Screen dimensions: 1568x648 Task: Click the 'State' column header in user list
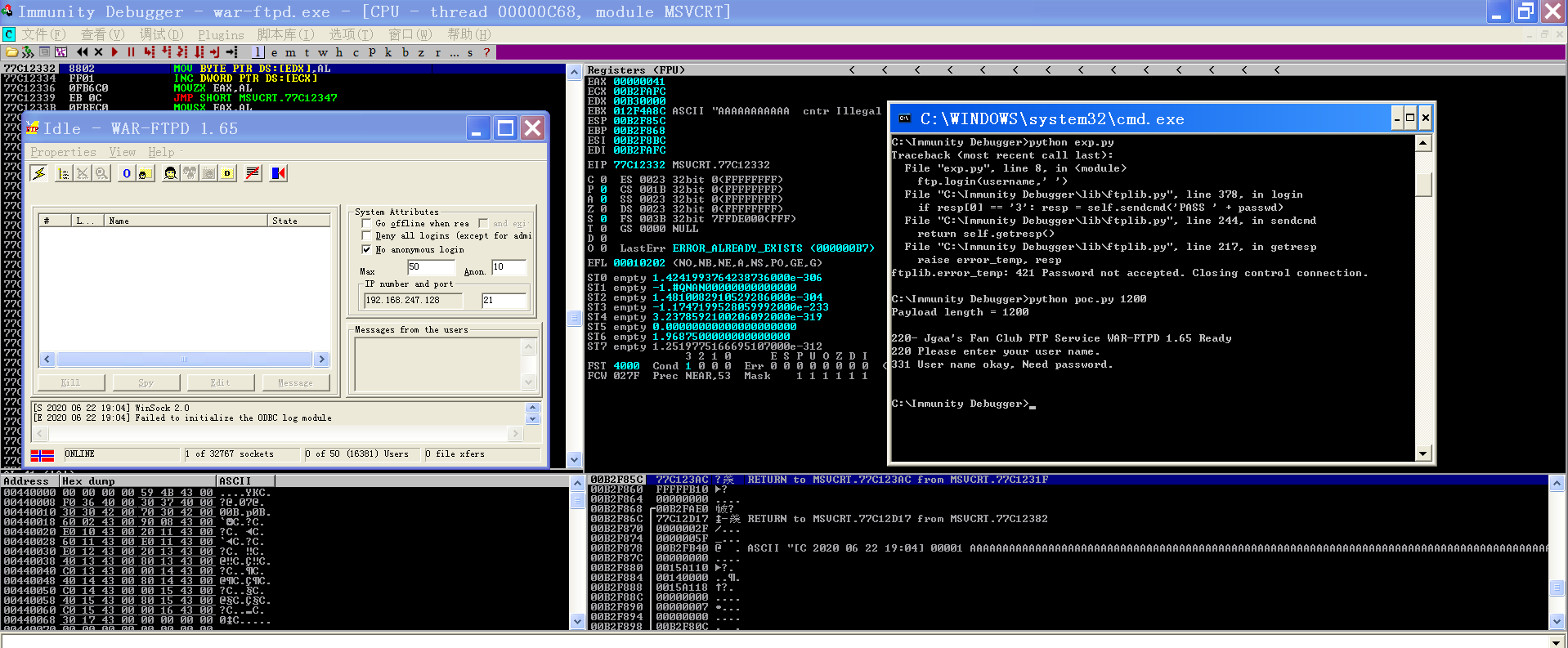pos(299,221)
